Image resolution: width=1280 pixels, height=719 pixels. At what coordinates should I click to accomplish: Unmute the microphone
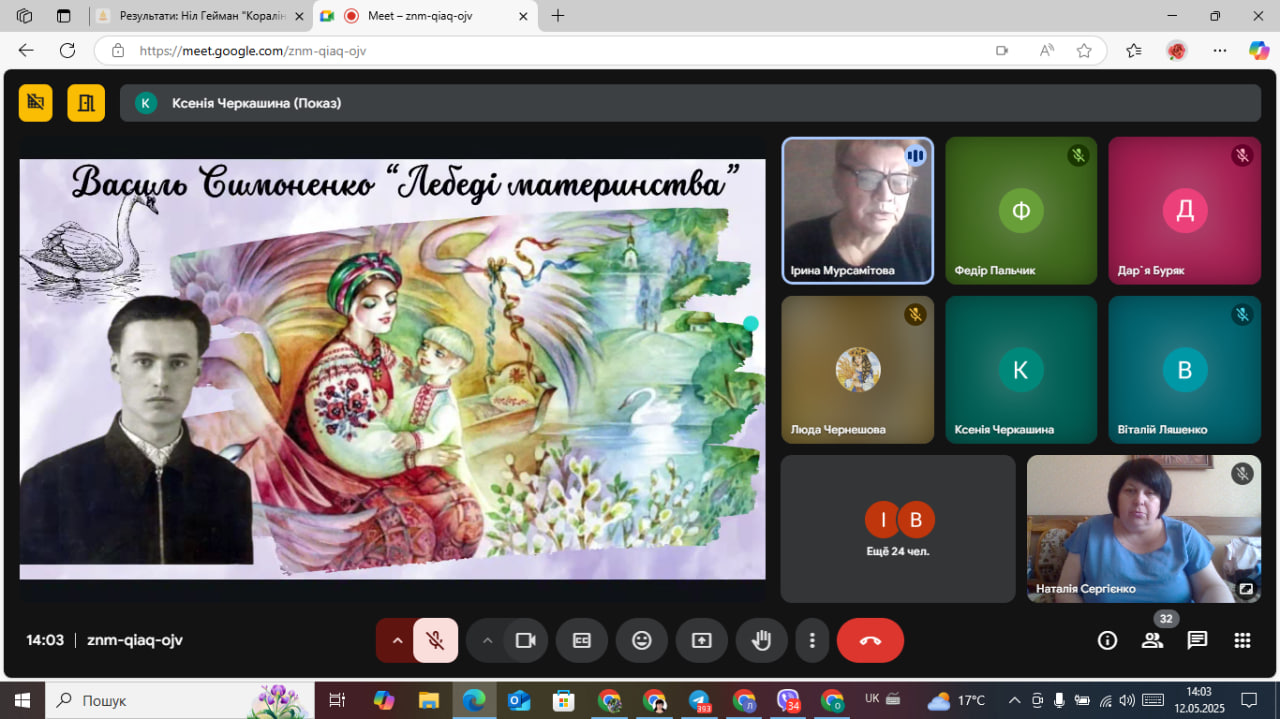point(436,640)
